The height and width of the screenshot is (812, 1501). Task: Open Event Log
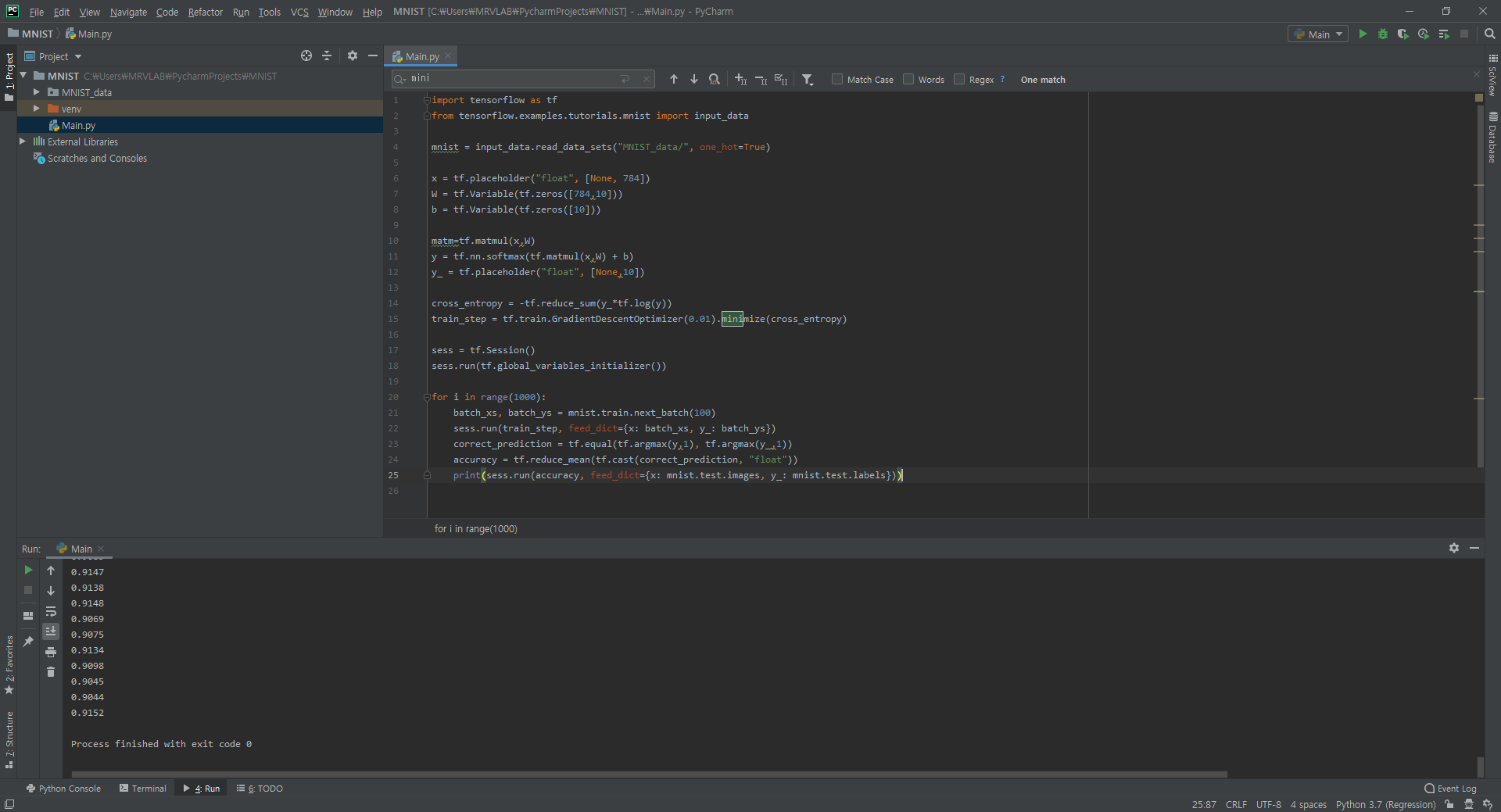tap(1451, 789)
